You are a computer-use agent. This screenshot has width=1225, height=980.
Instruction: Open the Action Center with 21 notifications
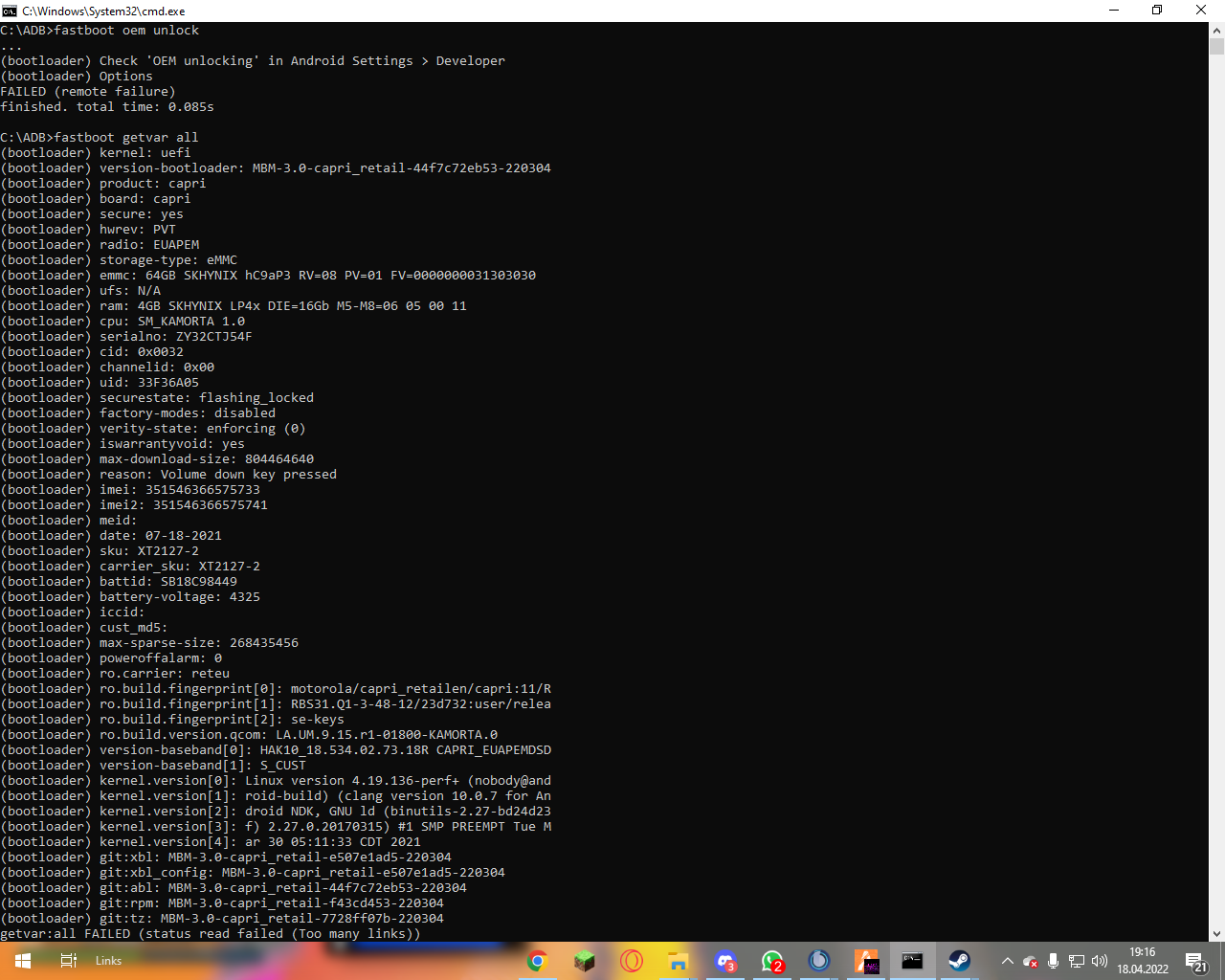click(x=1196, y=961)
